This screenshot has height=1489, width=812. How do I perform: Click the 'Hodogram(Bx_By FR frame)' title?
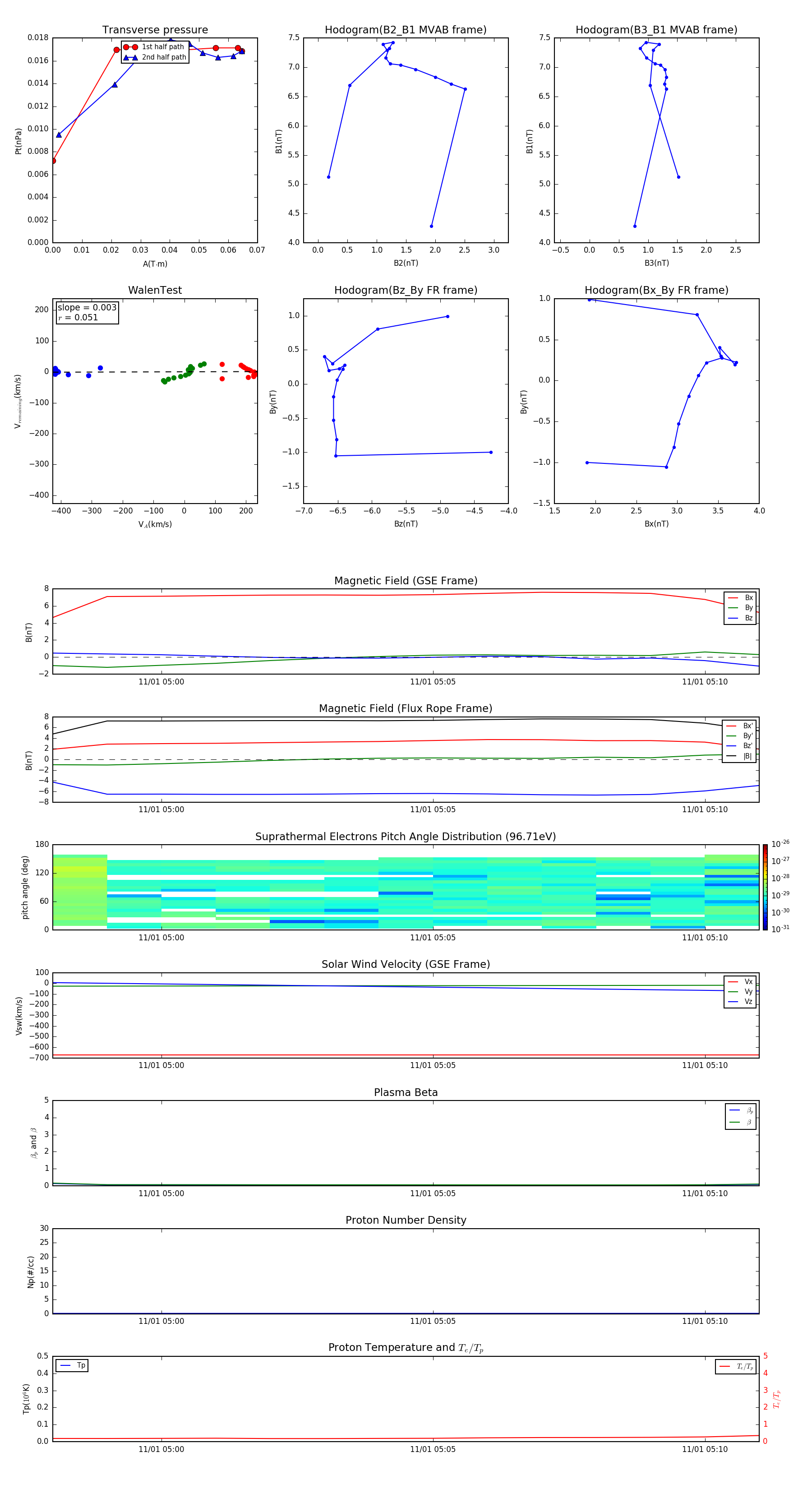656,290
